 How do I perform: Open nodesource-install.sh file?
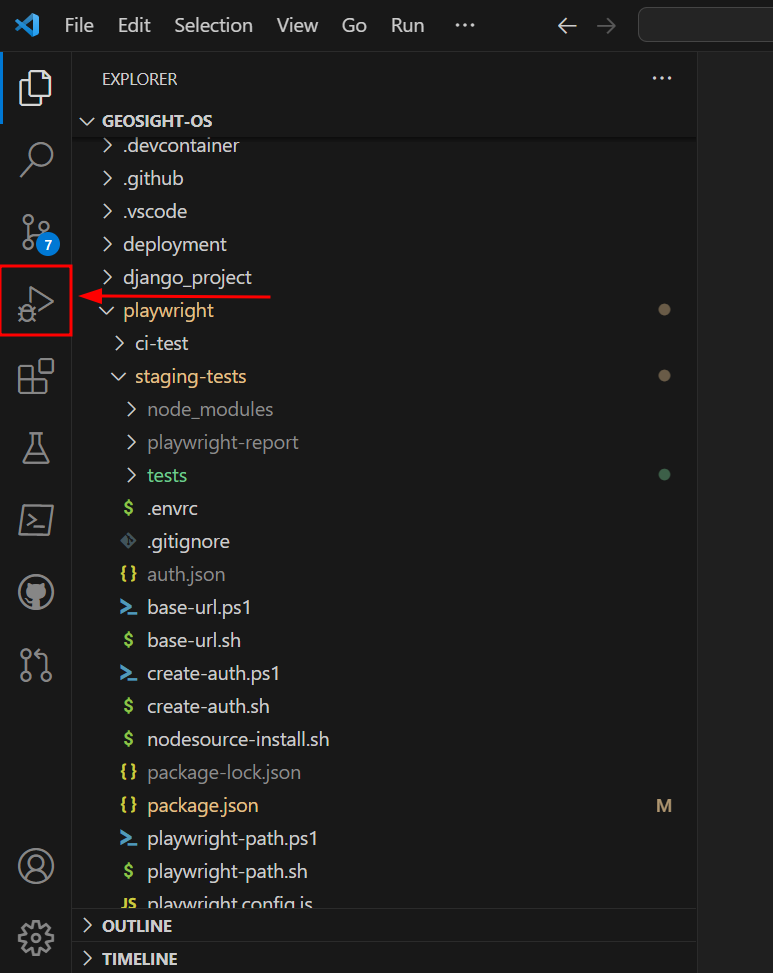384,739
